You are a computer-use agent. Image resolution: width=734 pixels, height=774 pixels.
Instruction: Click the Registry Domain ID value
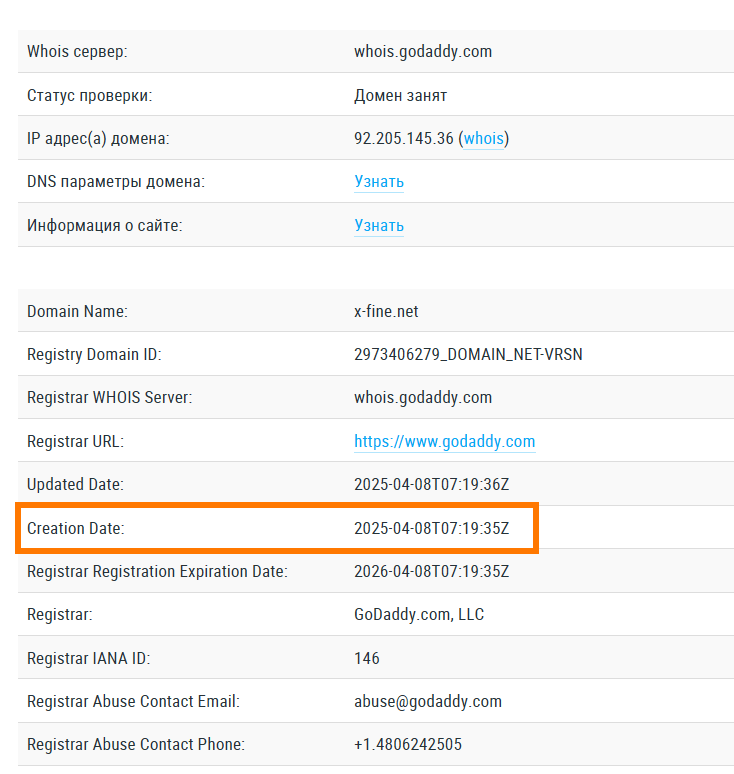(468, 354)
